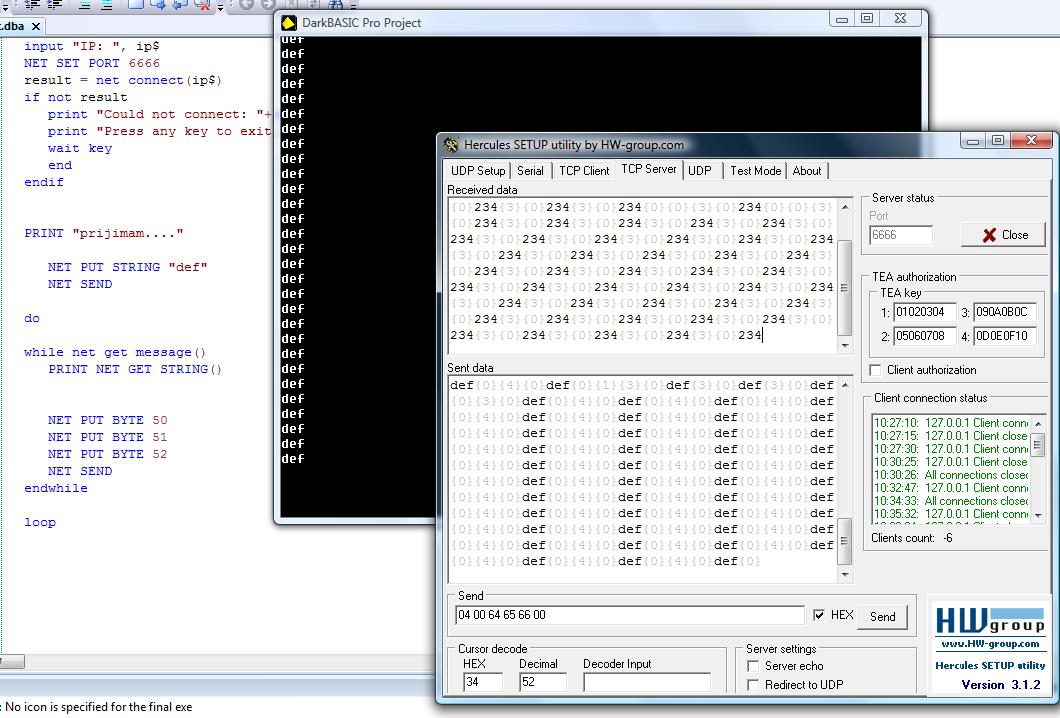Open the About tab
Image resolution: width=1060 pixels, height=718 pixels.
point(806,170)
